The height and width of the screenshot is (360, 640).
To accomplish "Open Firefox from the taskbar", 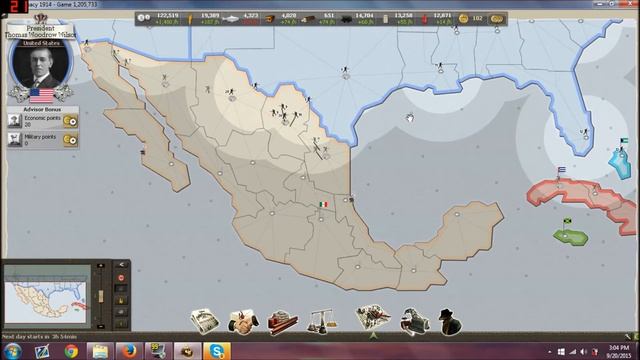I will [128, 351].
